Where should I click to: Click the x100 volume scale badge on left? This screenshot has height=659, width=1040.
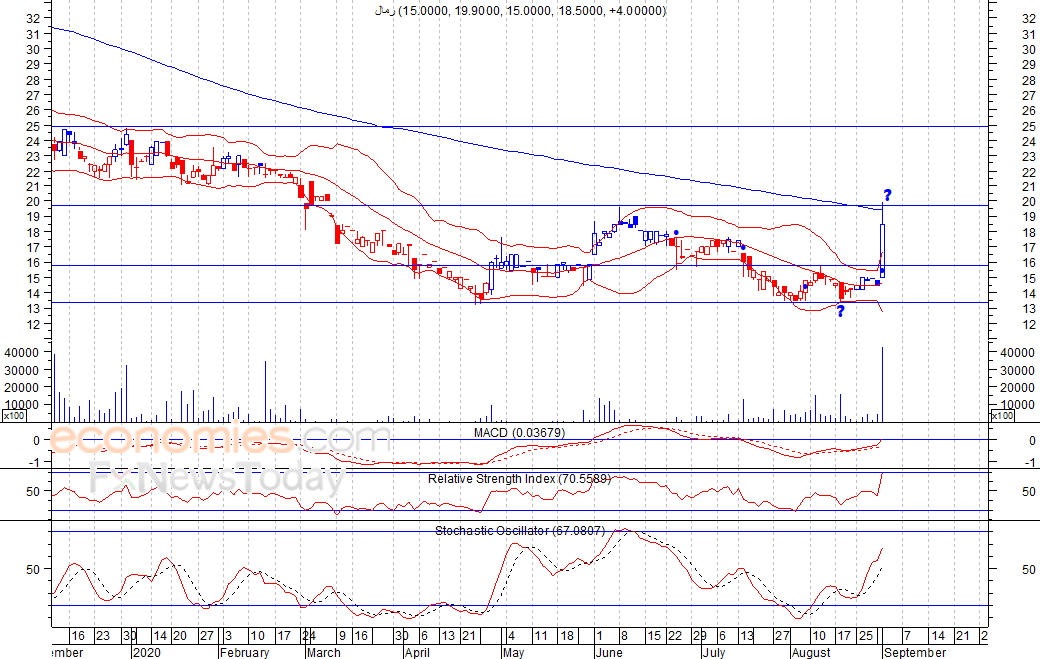(x=14, y=415)
